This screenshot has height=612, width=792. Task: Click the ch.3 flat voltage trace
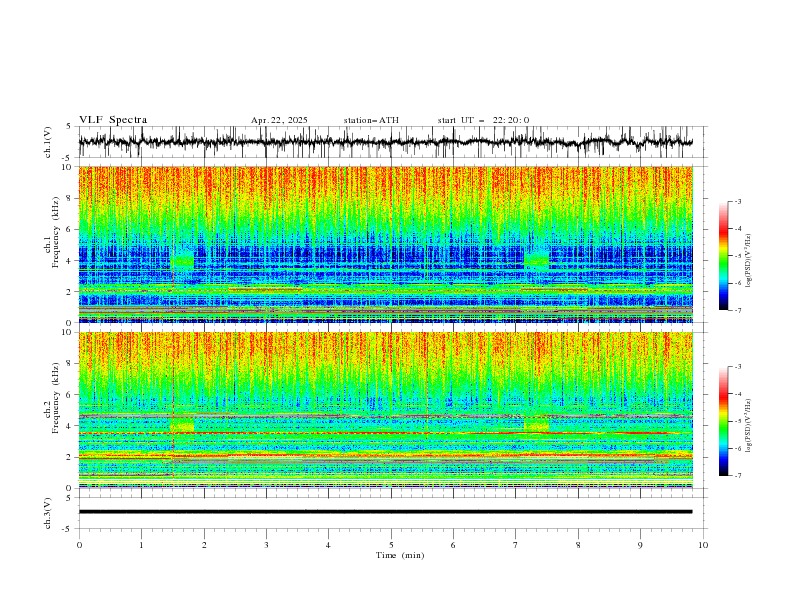(x=385, y=512)
